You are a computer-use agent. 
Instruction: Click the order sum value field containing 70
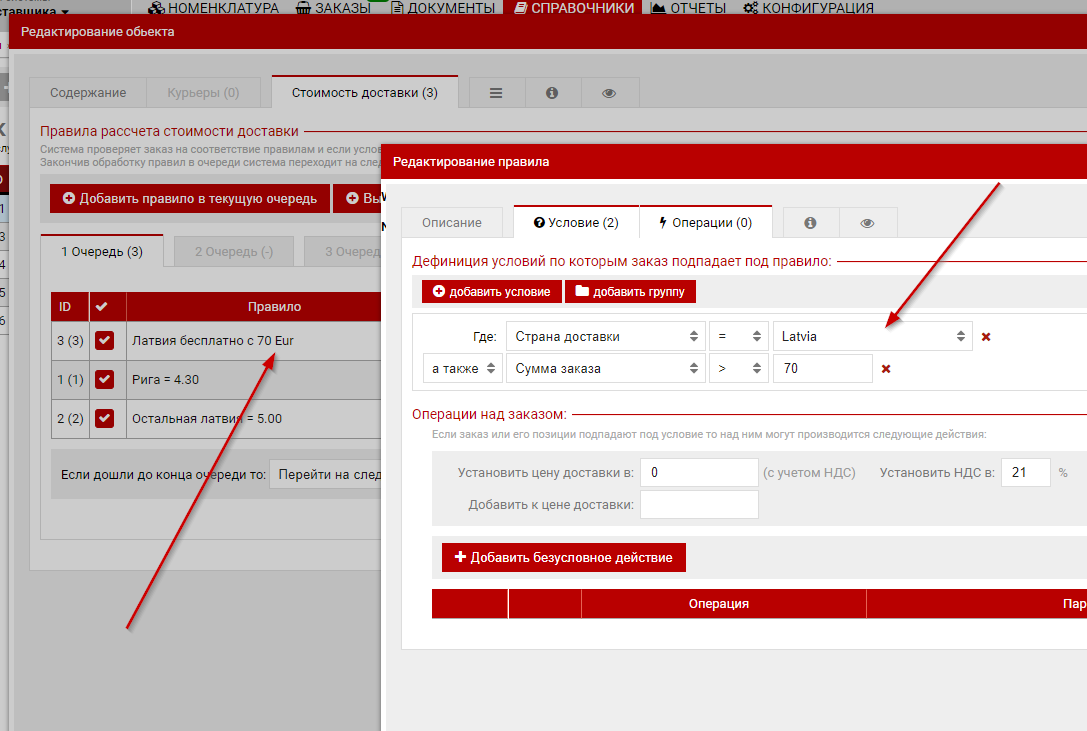[x=821, y=369]
